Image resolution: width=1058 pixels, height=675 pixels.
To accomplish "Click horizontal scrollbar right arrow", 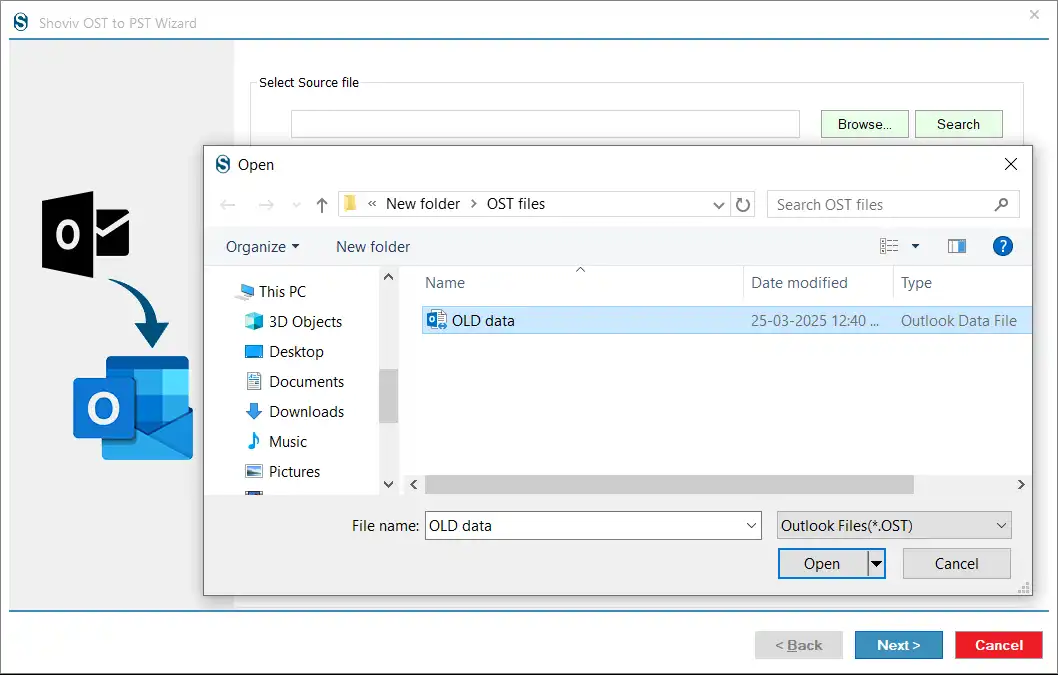I will tap(1021, 485).
